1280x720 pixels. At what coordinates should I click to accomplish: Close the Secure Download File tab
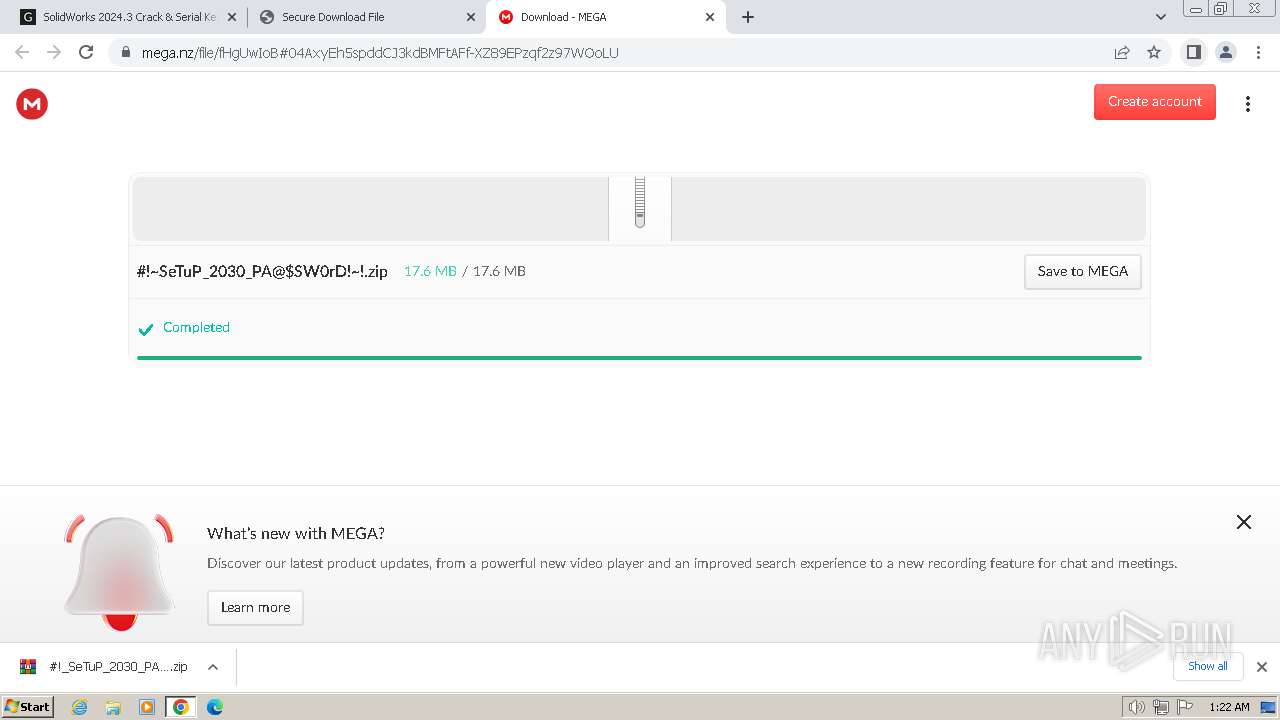(470, 17)
